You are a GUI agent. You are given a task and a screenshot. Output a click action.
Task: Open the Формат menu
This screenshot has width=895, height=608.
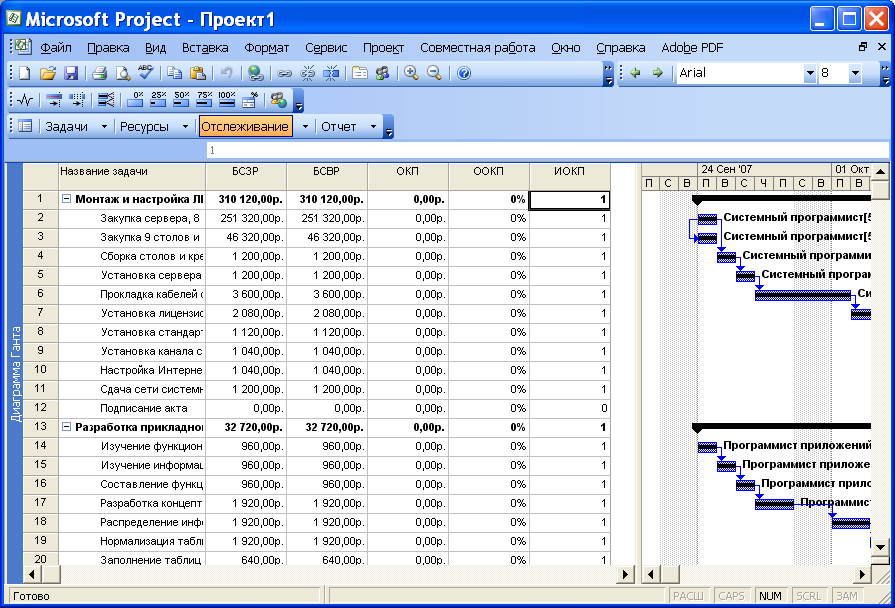tap(267, 48)
